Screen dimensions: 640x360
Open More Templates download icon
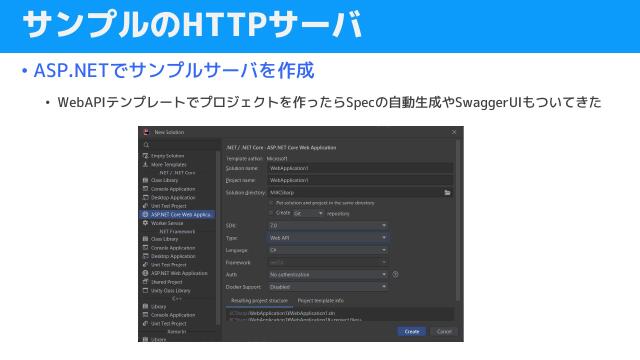[145, 164]
